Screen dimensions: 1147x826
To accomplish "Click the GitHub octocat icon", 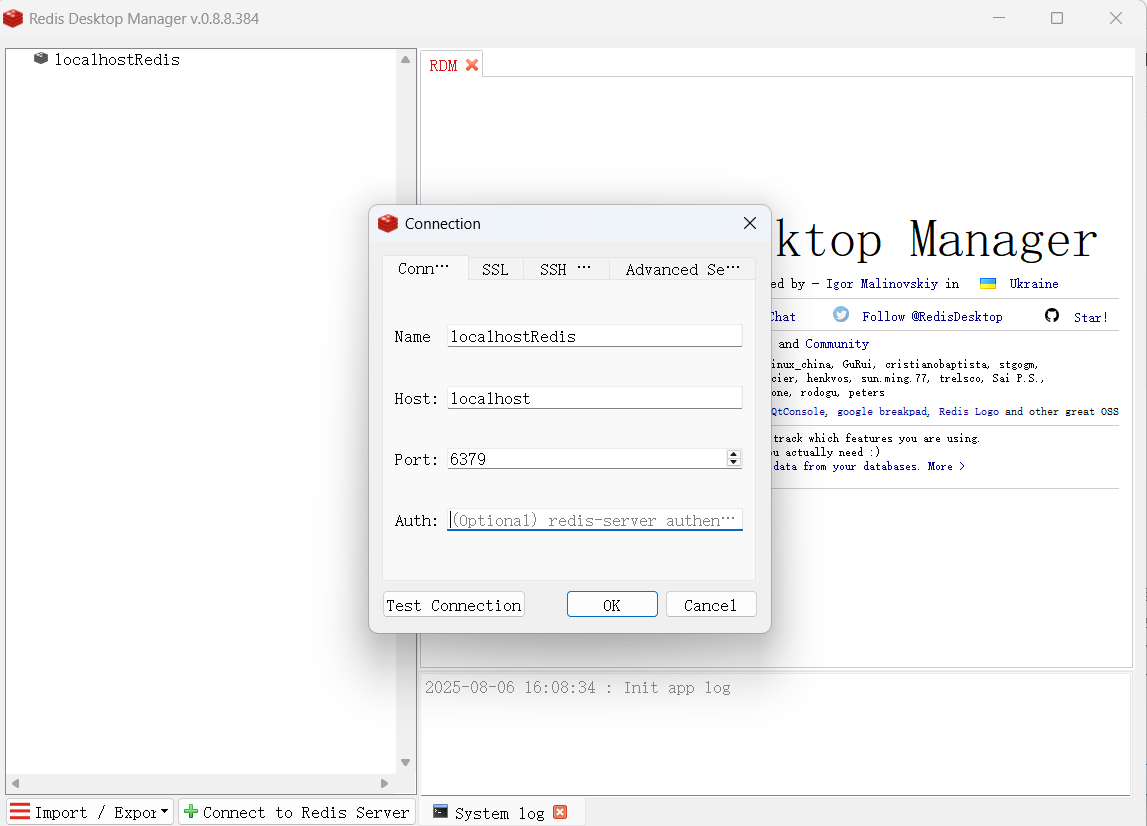I will point(1052,315).
